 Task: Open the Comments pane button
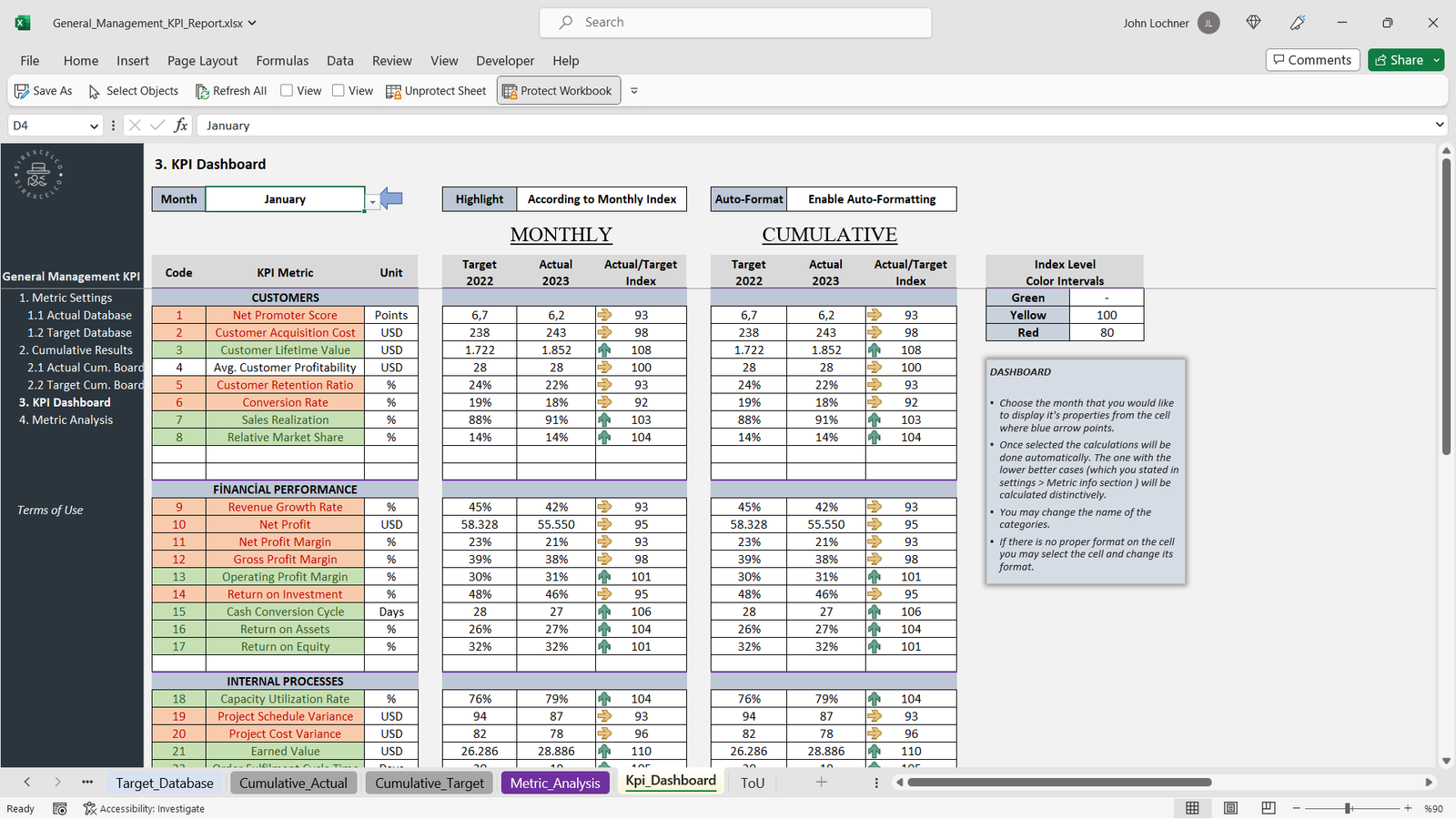point(1312,60)
